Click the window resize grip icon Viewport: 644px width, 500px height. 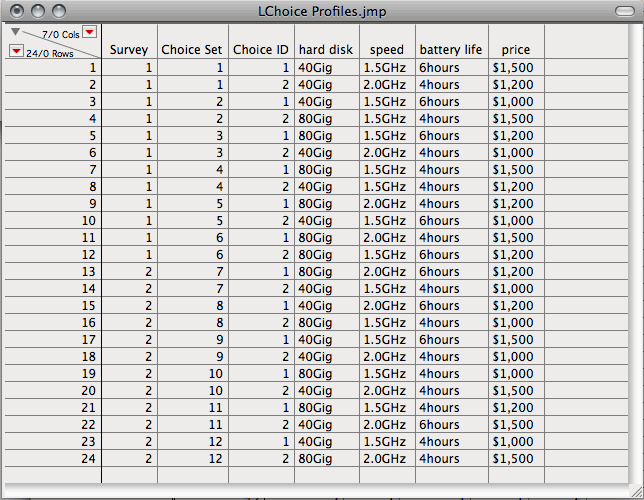(x=636, y=491)
